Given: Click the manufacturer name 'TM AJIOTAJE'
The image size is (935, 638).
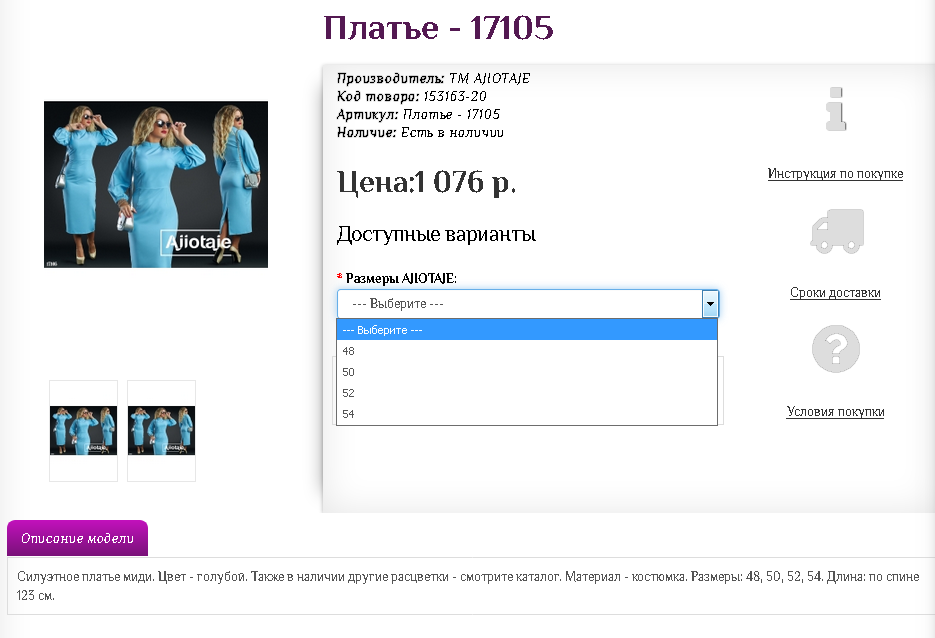Looking at the screenshot, I should click(490, 79).
